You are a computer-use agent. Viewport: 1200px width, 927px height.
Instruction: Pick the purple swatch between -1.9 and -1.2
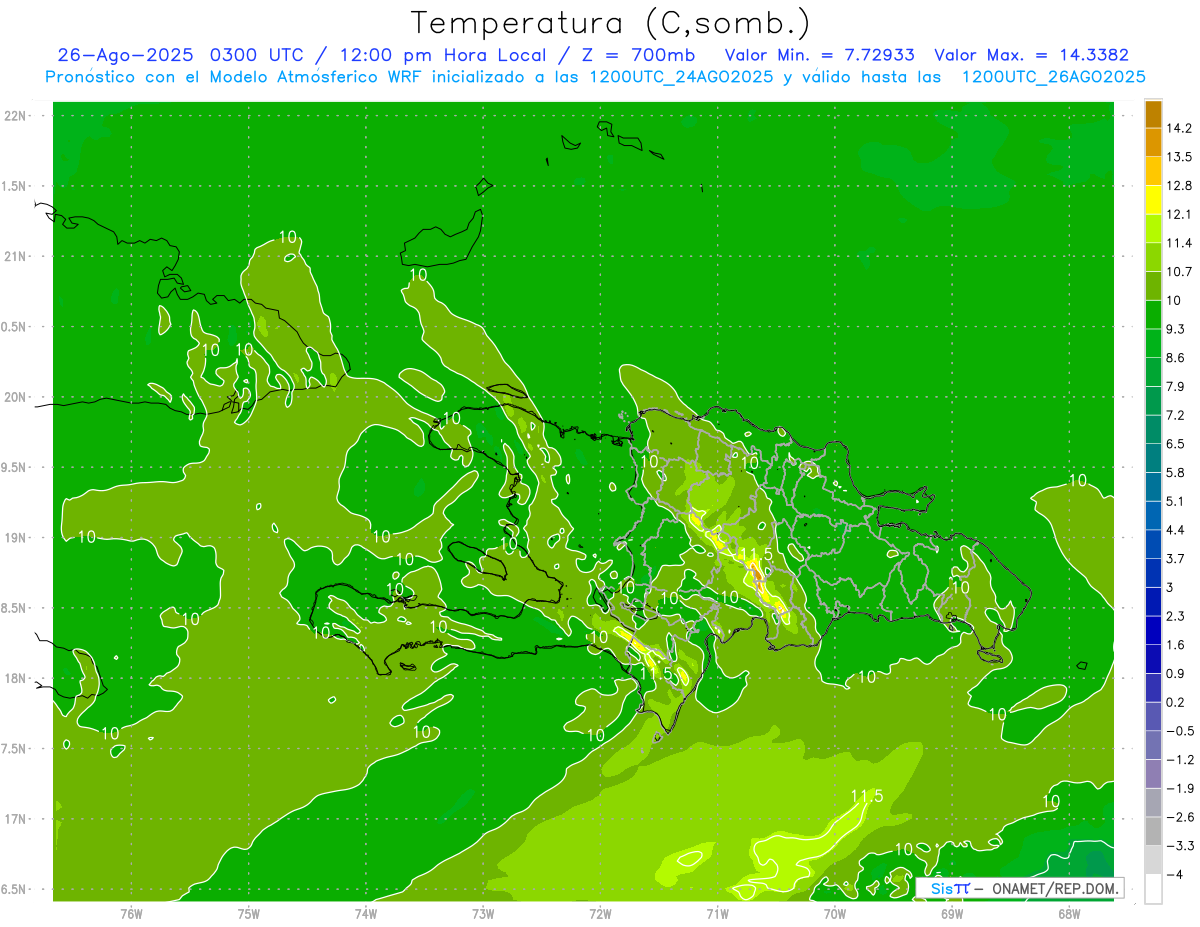1153,774
